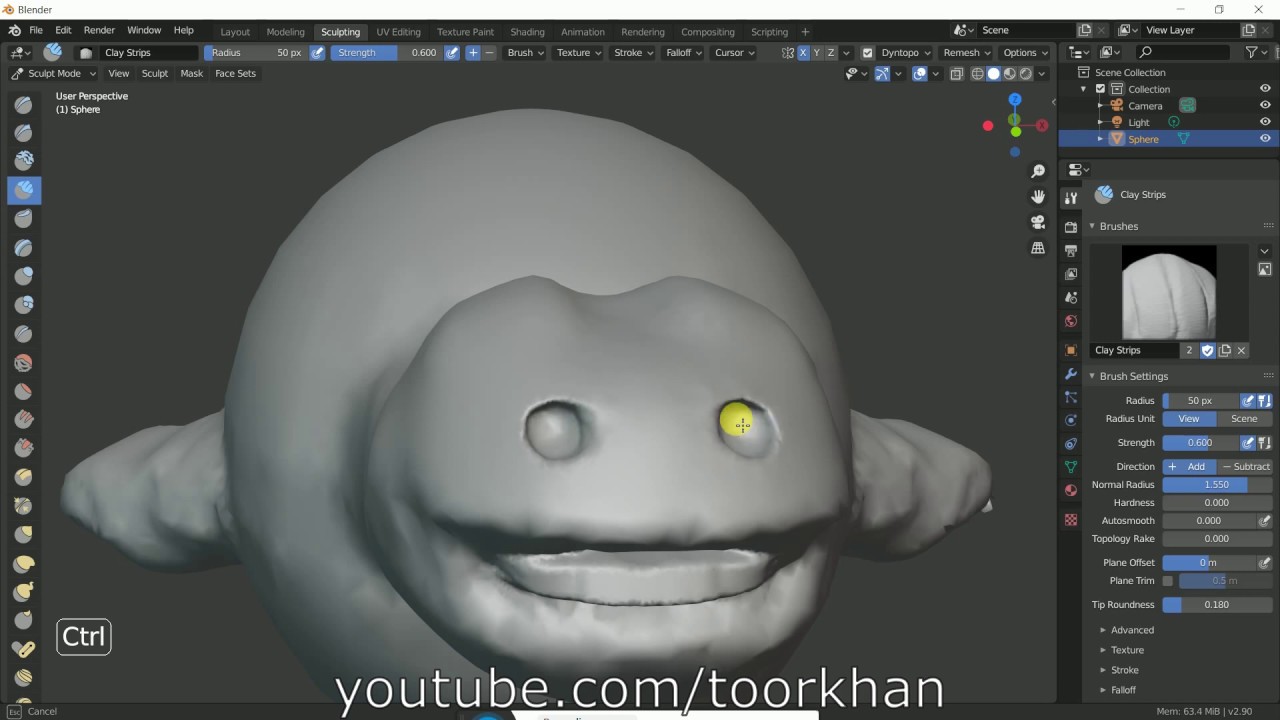Uncheck the Dyntopo checkbox
Viewport: 1280px width, 720px height.
(867, 53)
